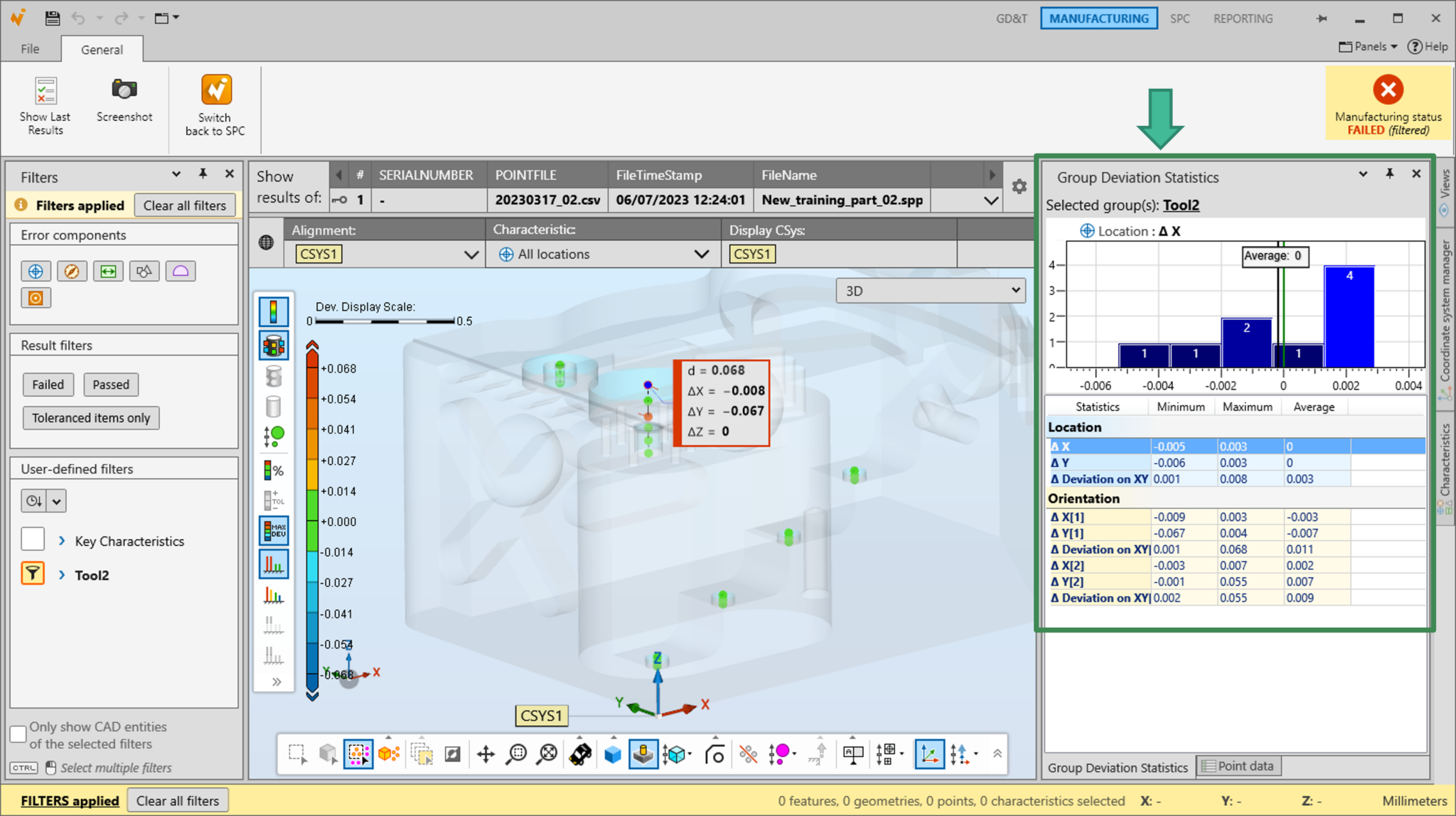1456x816 pixels.
Task: Expand the Tool2 user-defined filter entry
Action: point(63,575)
